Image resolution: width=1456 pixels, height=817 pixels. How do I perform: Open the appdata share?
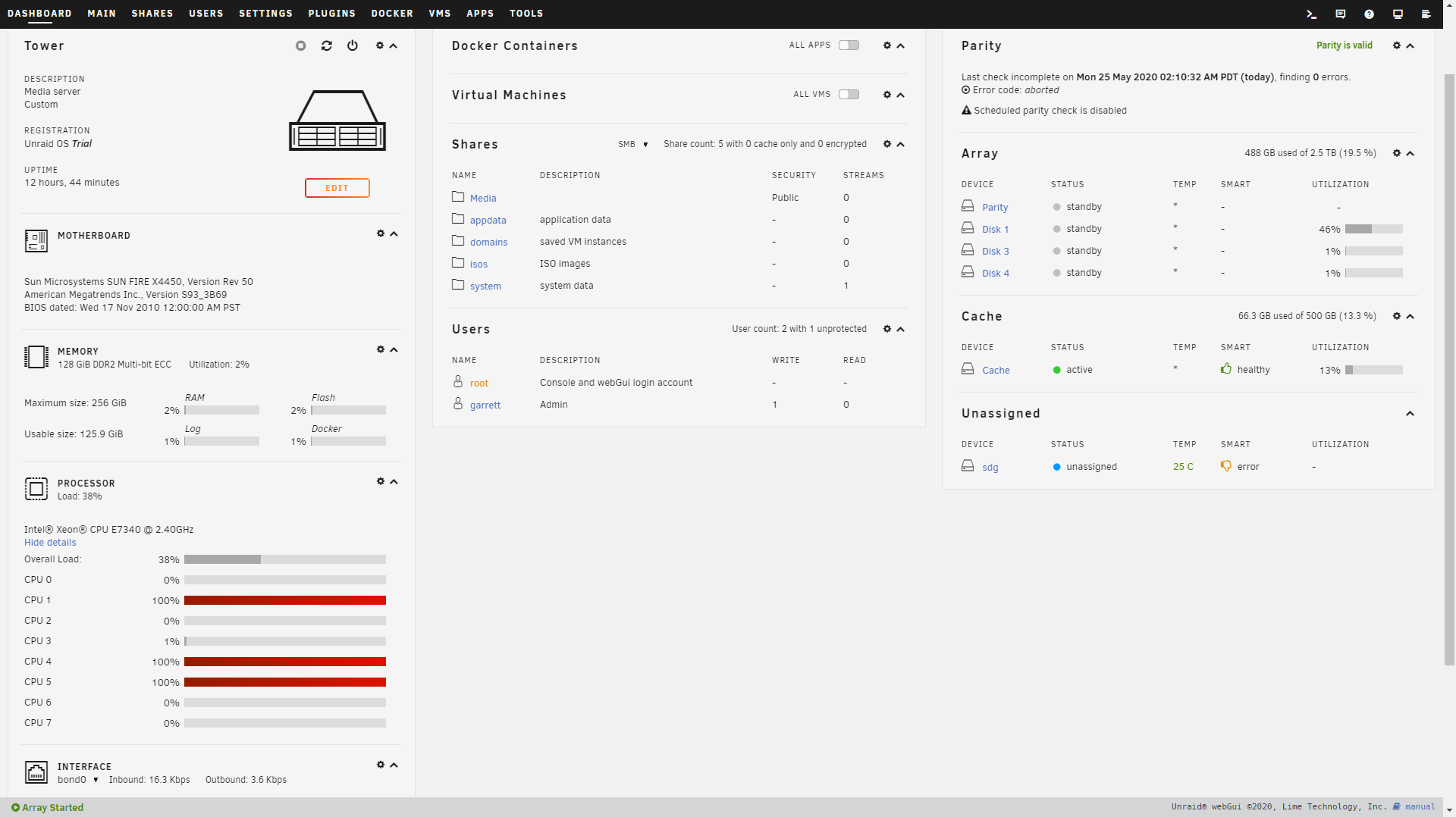(x=488, y=221)
